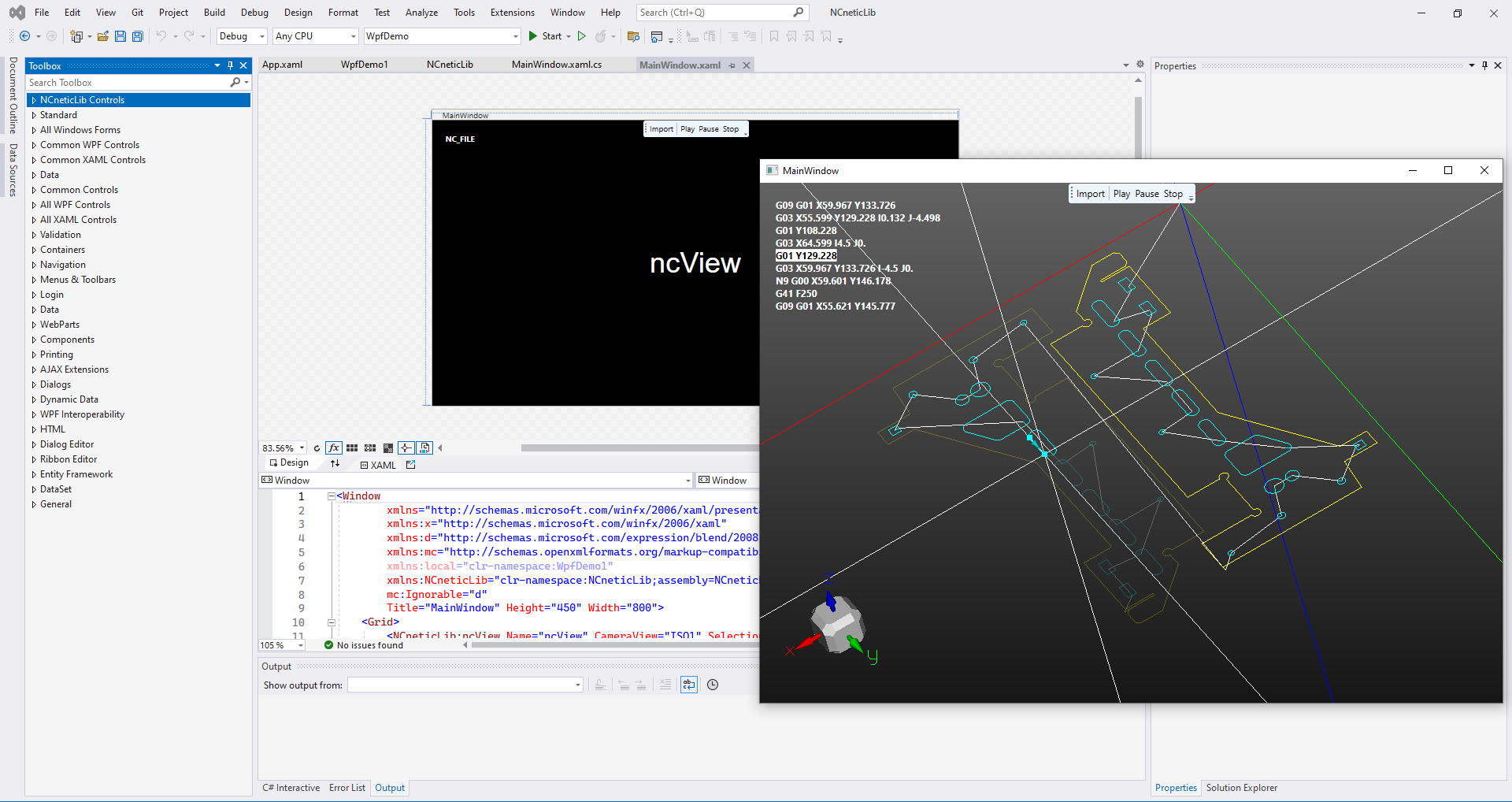The height and width of the screenshot is (802, 1512).
Task: Toggle disabling project code in designer
Action: tap(424, 448)
